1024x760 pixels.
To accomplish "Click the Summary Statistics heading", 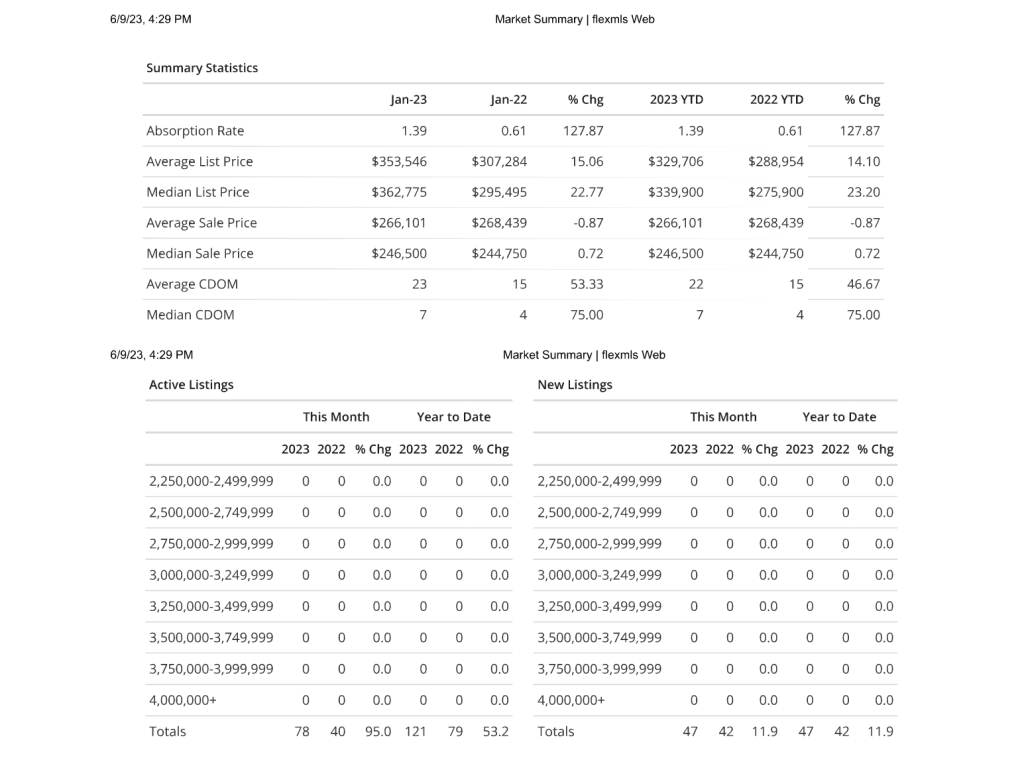I will [x=202, y=68].
